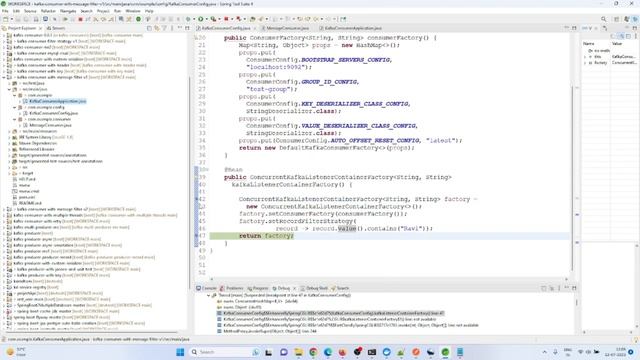
Task: Close the Project Explorer tab
Action: coord(40,28)
